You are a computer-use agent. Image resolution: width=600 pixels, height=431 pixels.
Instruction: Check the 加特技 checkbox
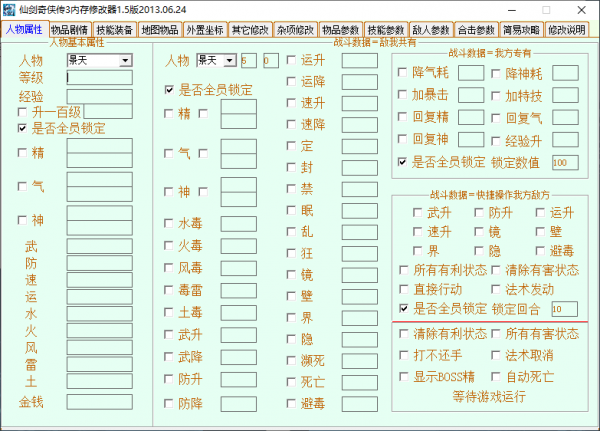496,96
